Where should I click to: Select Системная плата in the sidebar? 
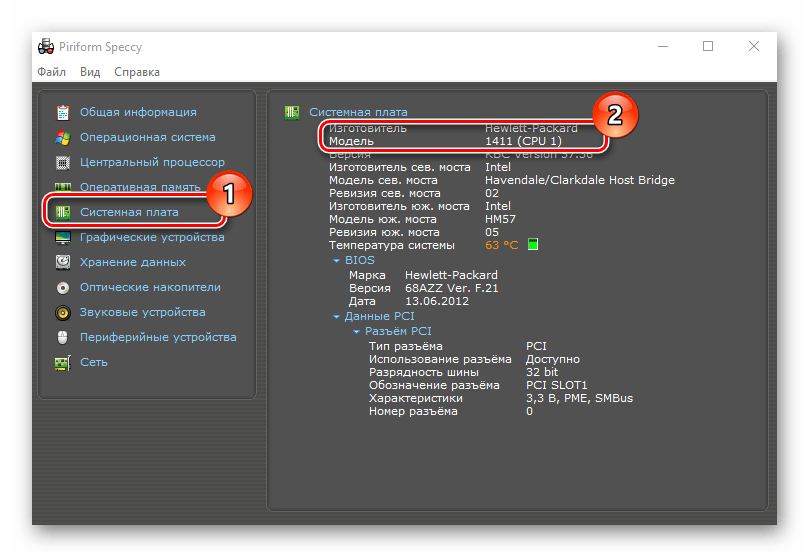tap(129, 212)
